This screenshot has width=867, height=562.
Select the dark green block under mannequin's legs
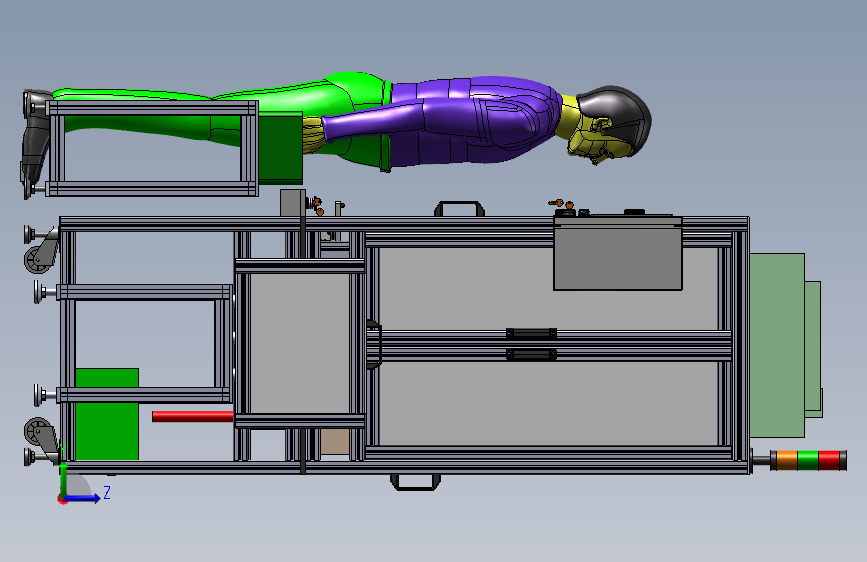tap(280, 148)
